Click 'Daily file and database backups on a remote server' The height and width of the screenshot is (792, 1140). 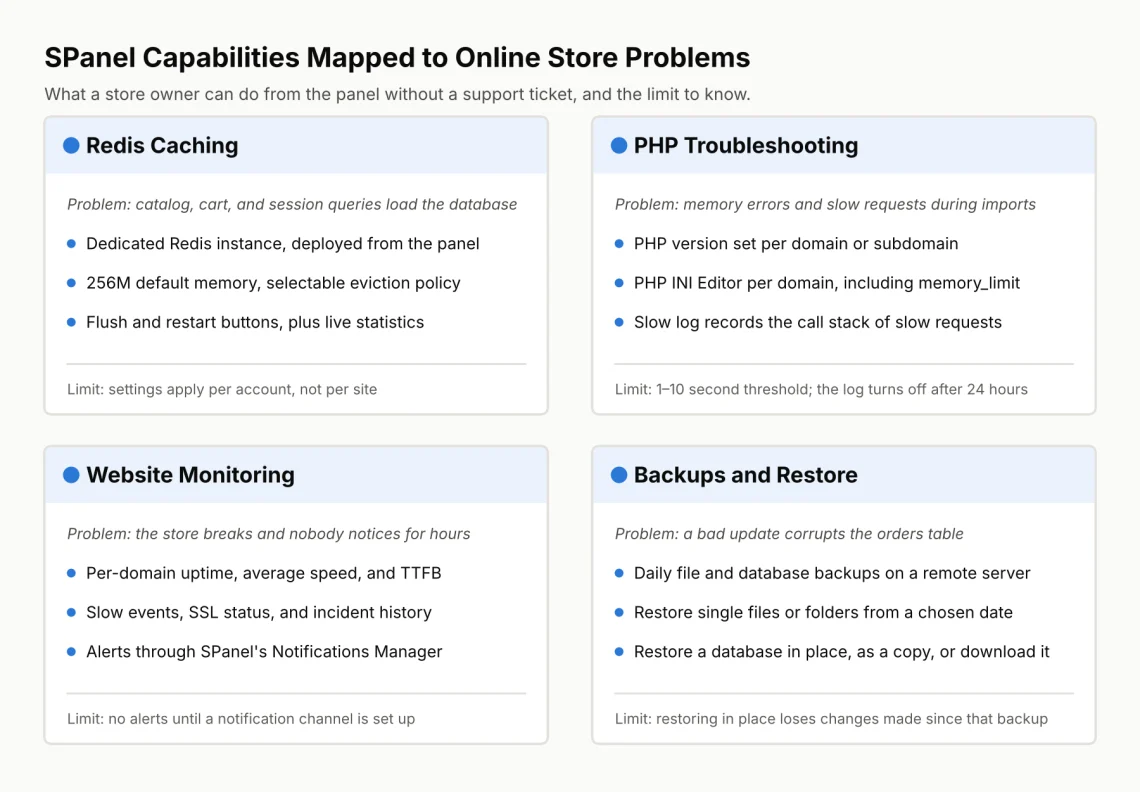832,573
